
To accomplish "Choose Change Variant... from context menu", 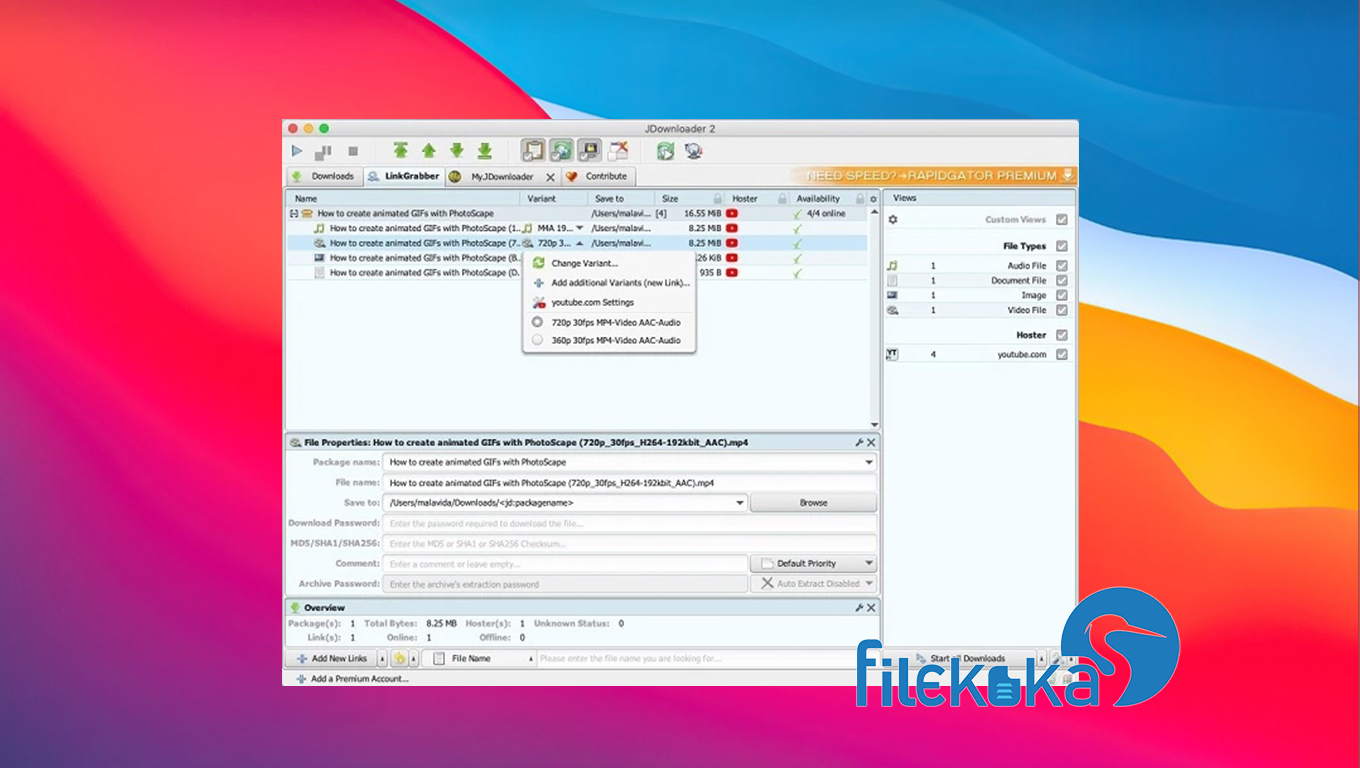I will coord(609,263).
